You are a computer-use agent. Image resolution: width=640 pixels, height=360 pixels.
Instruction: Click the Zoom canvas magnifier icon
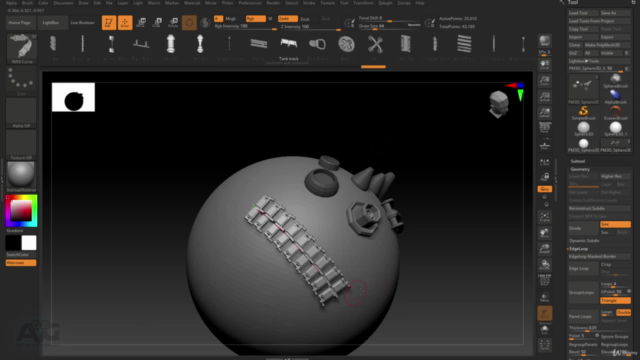tap(544, 81)
